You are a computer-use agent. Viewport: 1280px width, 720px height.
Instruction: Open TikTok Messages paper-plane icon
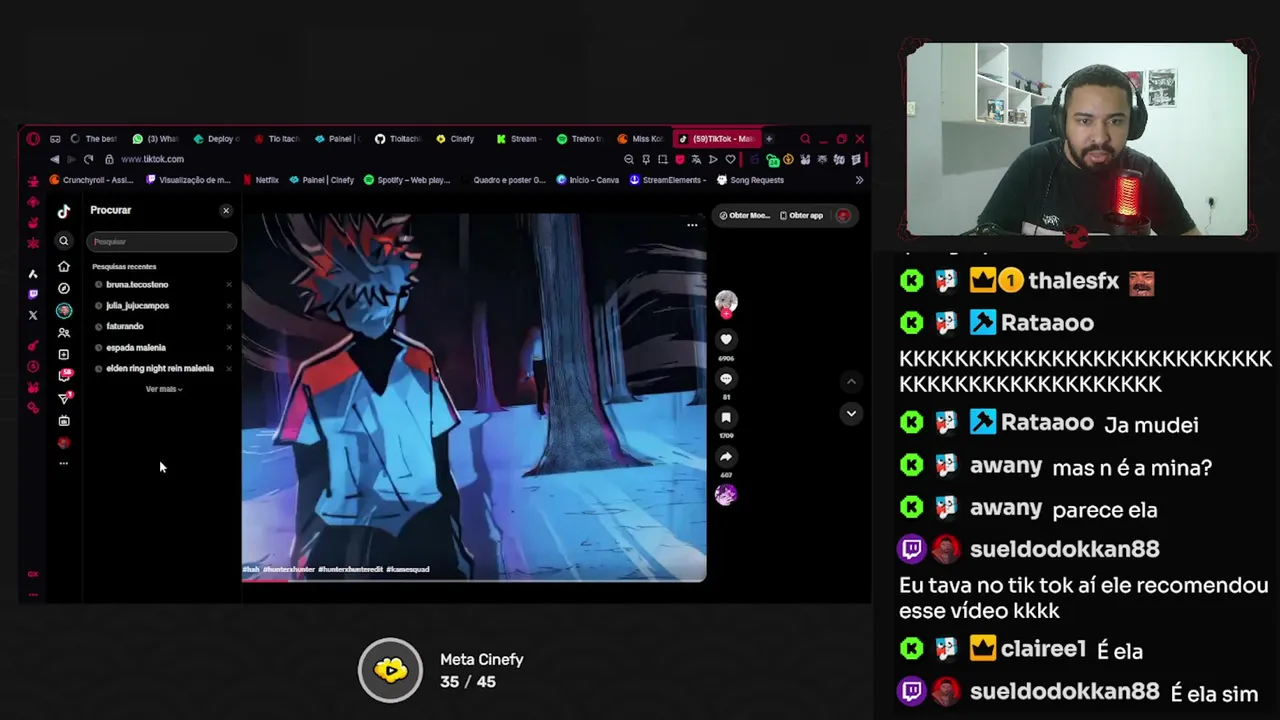pos(64,398)
